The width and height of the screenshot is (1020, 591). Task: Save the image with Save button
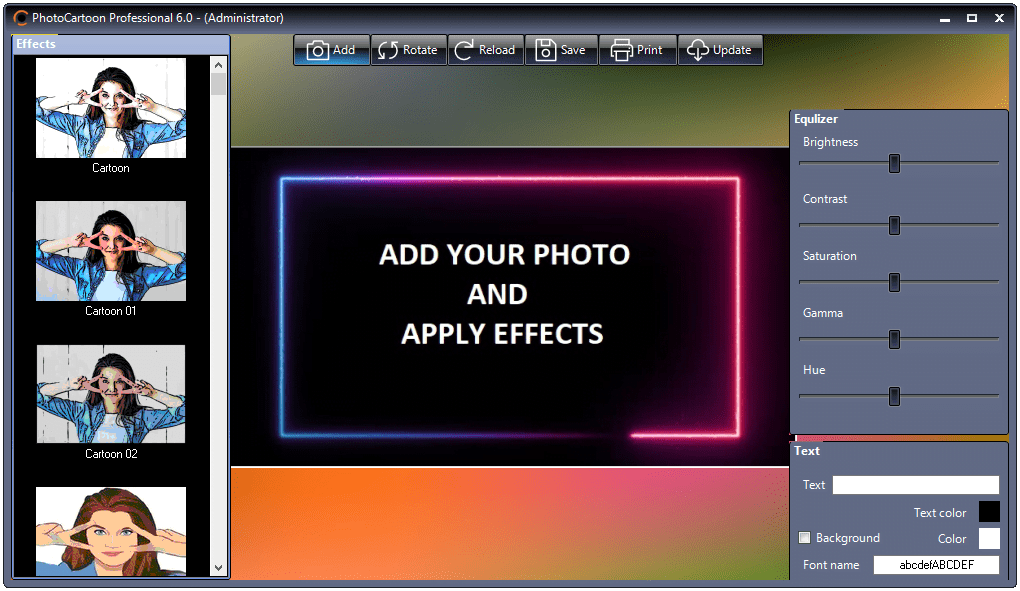tap(561, 50)
